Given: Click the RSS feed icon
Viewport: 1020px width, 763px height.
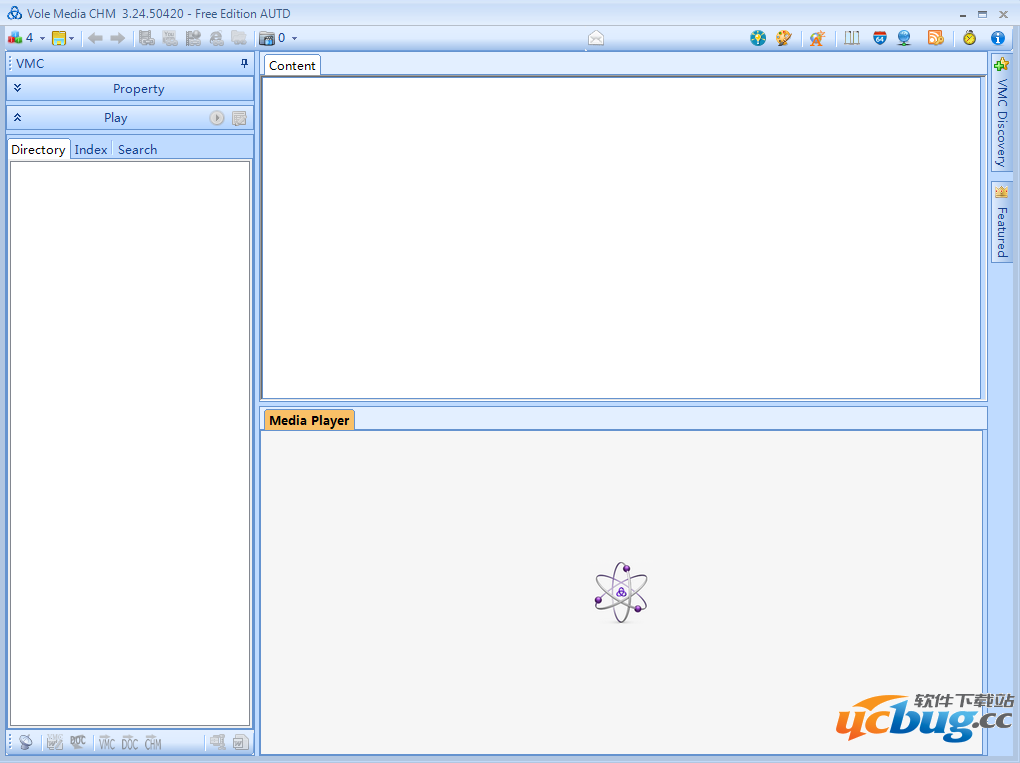Looking at the screenshot, I should pos(935,38).
